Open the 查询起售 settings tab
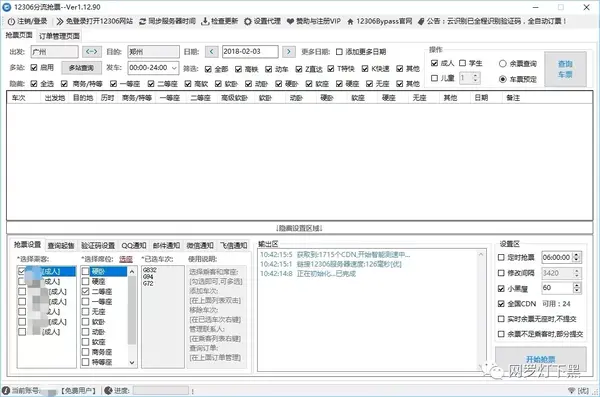This screenshot has height=397, width=600. pos(61,245)
